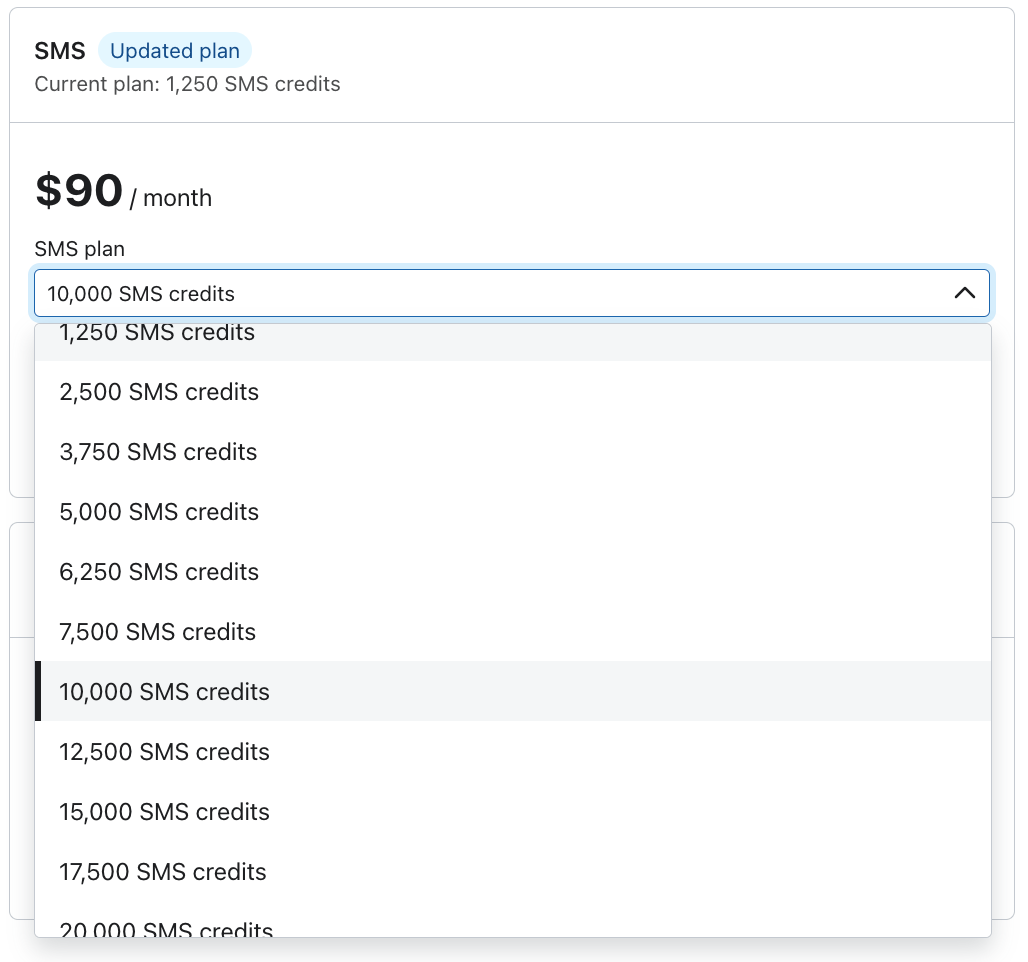Viewport: 1028px width, 962px height.
Task: Select the partially visible 20,000 SMS credits option
Action: pos(166,928)
